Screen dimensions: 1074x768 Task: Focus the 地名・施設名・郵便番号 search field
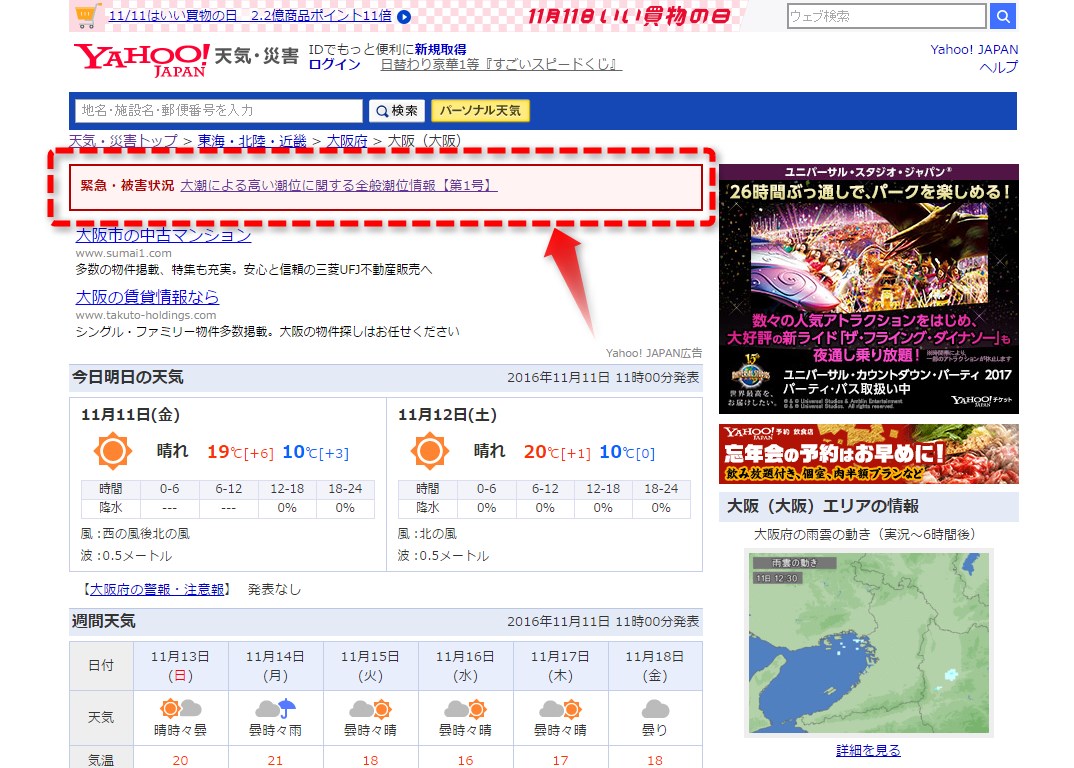click(x=218, y=110)
